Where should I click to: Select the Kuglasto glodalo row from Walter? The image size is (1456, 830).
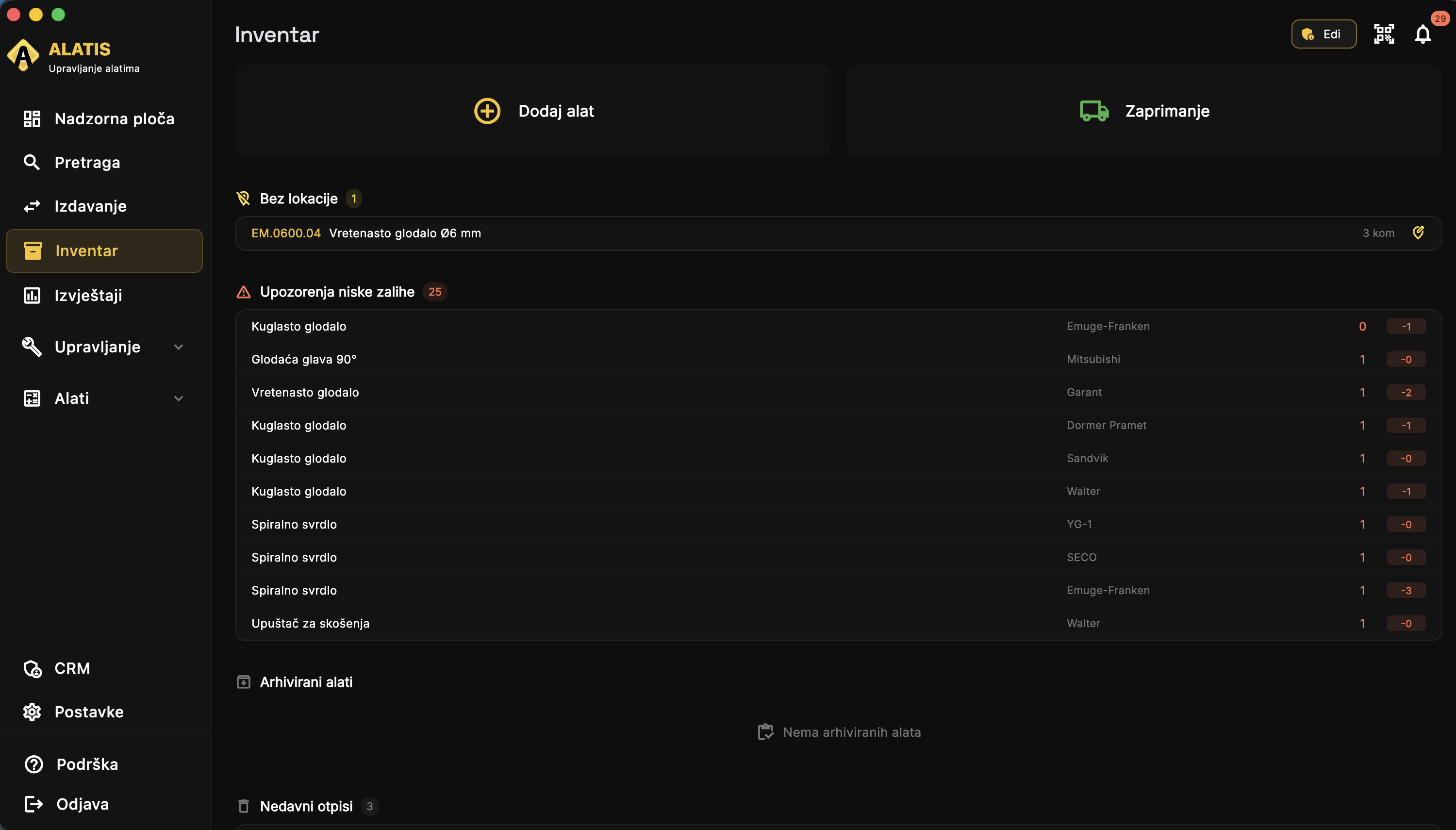point(838,491)
